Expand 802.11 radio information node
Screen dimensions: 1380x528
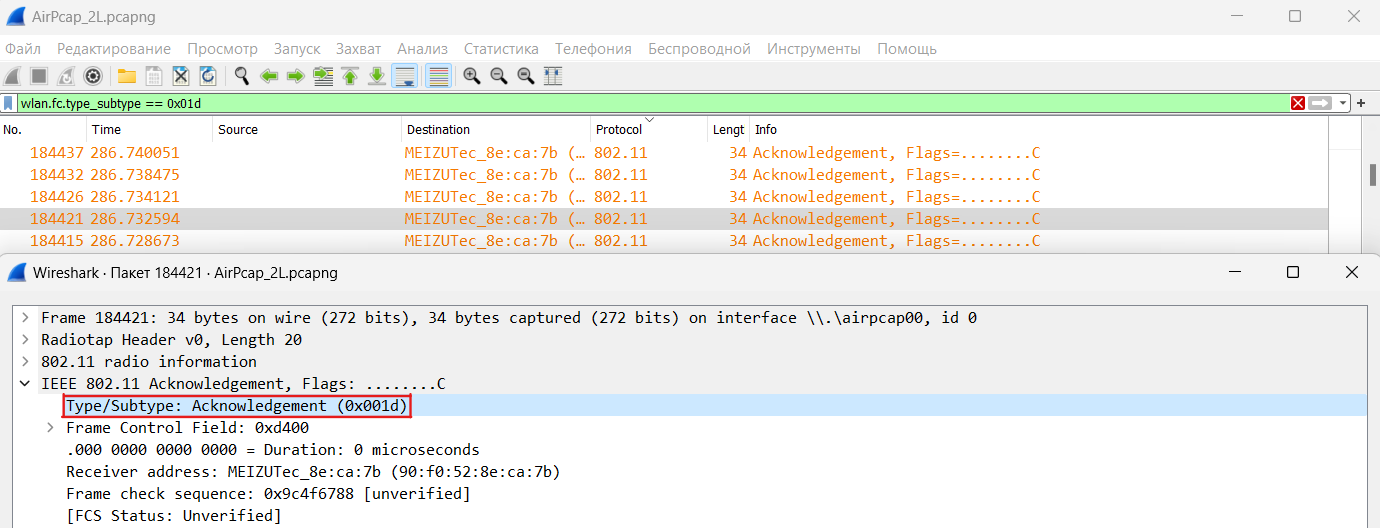[25, 362]
